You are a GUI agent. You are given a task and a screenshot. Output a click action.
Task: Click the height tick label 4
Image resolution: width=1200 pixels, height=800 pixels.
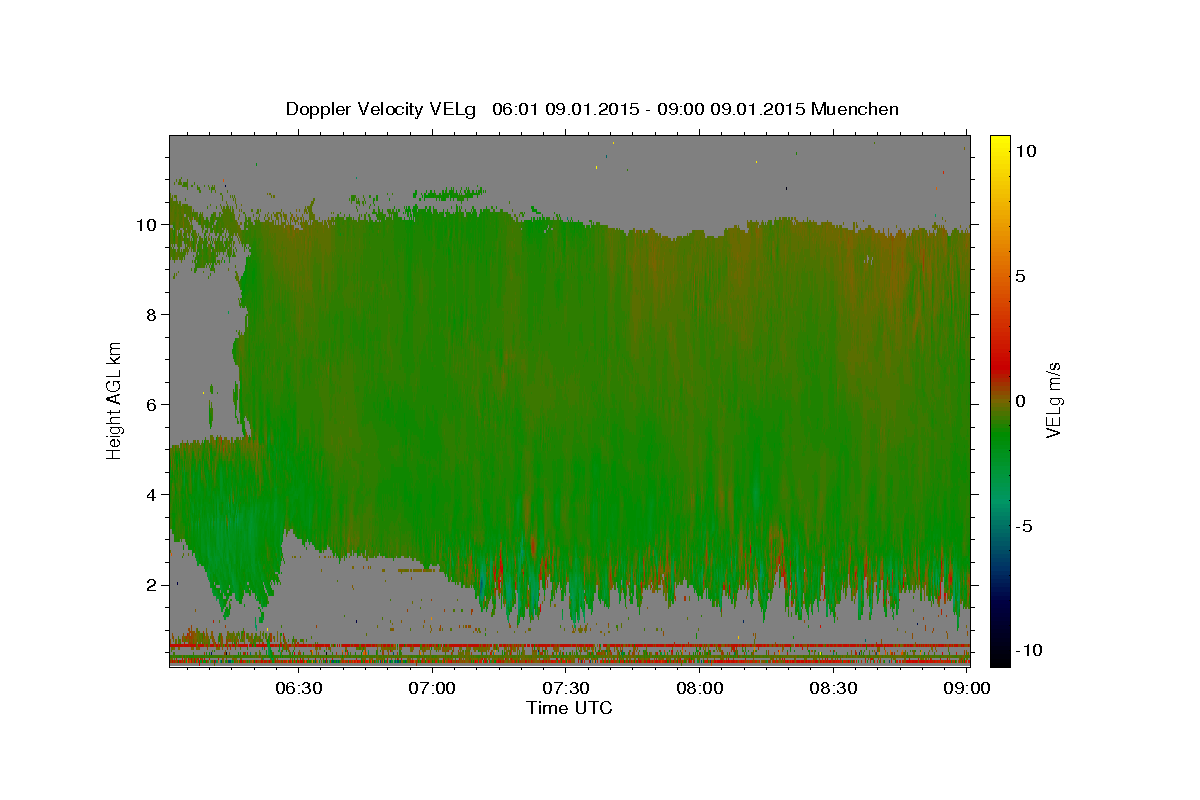(154, 495)
